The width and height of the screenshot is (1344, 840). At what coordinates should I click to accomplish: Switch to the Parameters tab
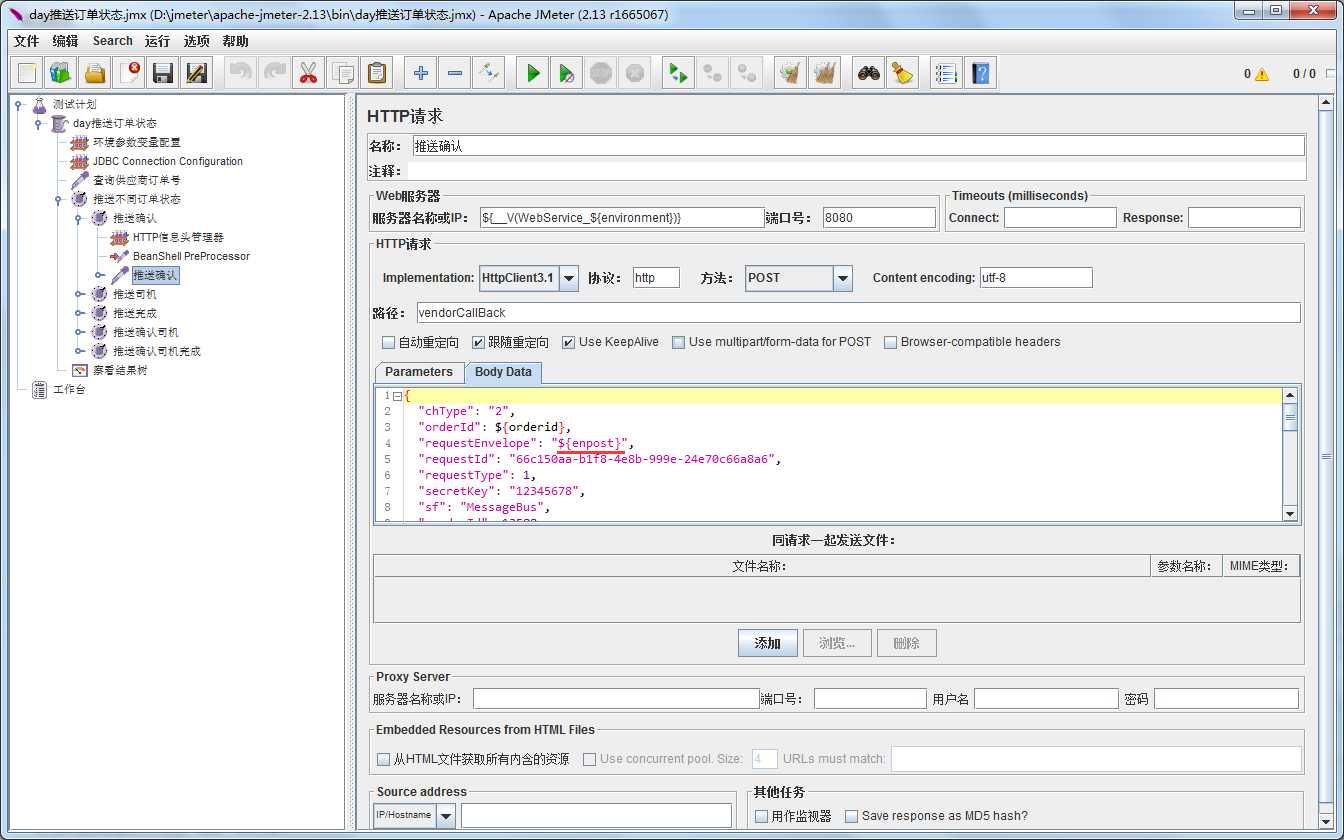tap(419, 372)
